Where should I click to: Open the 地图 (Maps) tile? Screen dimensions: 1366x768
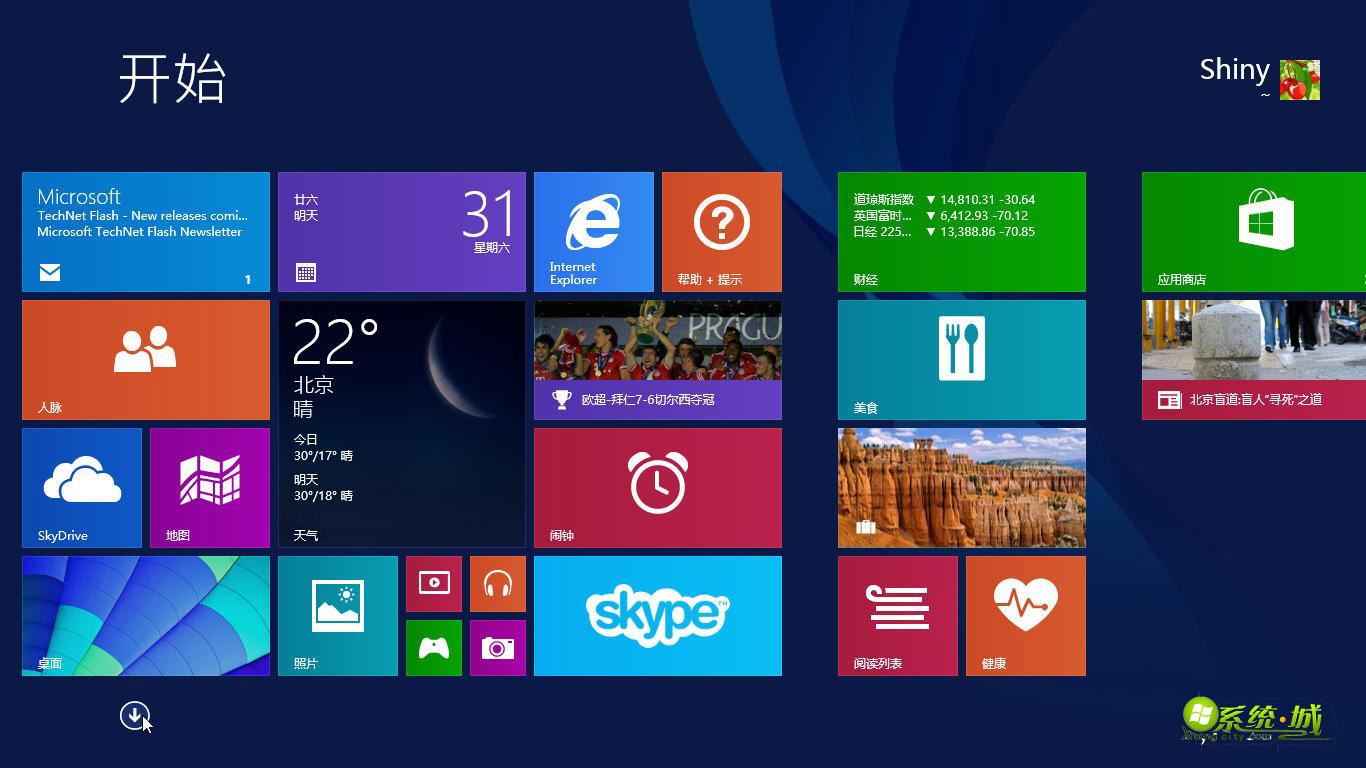click(209, 487)
